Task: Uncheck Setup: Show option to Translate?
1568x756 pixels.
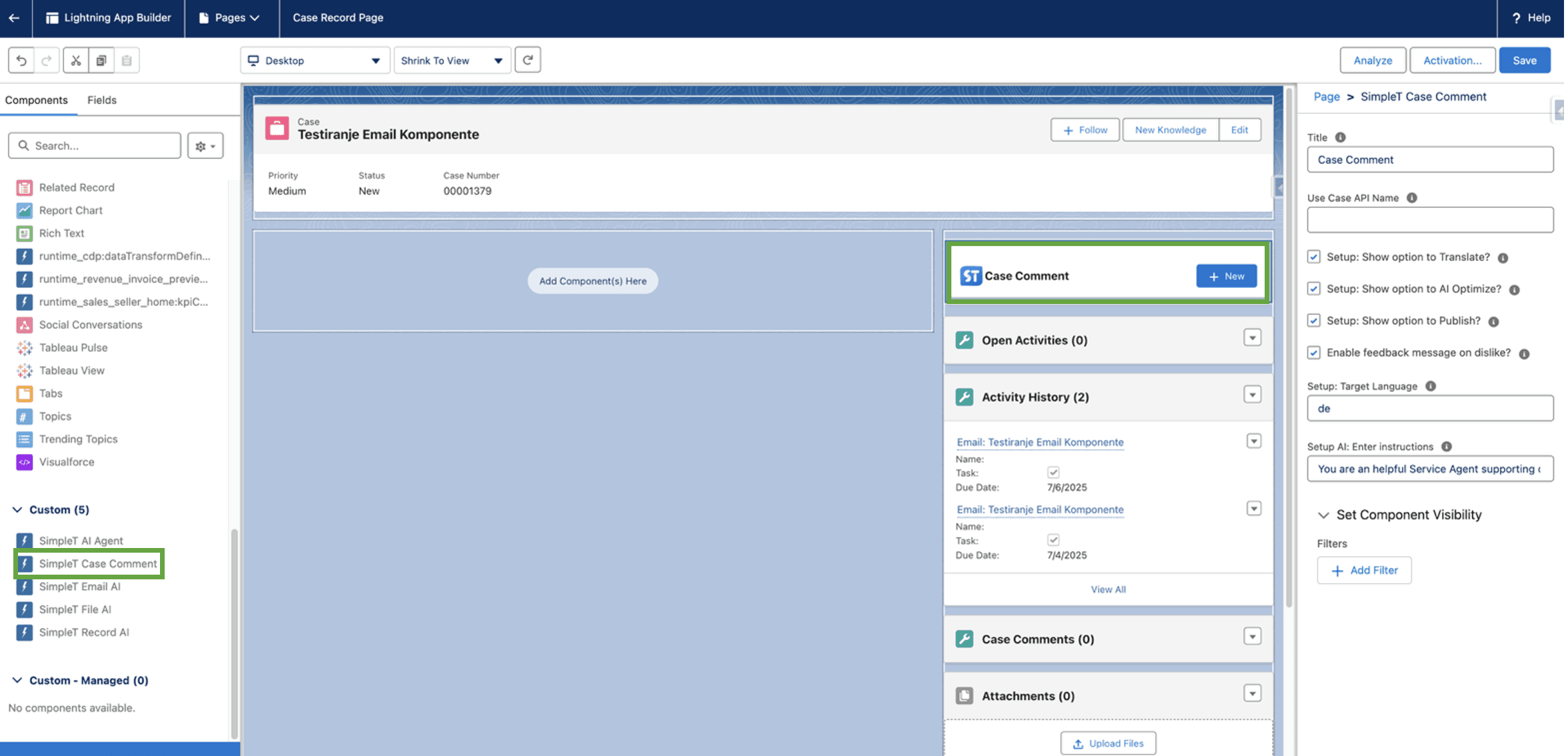Action: click(1313, 257)
